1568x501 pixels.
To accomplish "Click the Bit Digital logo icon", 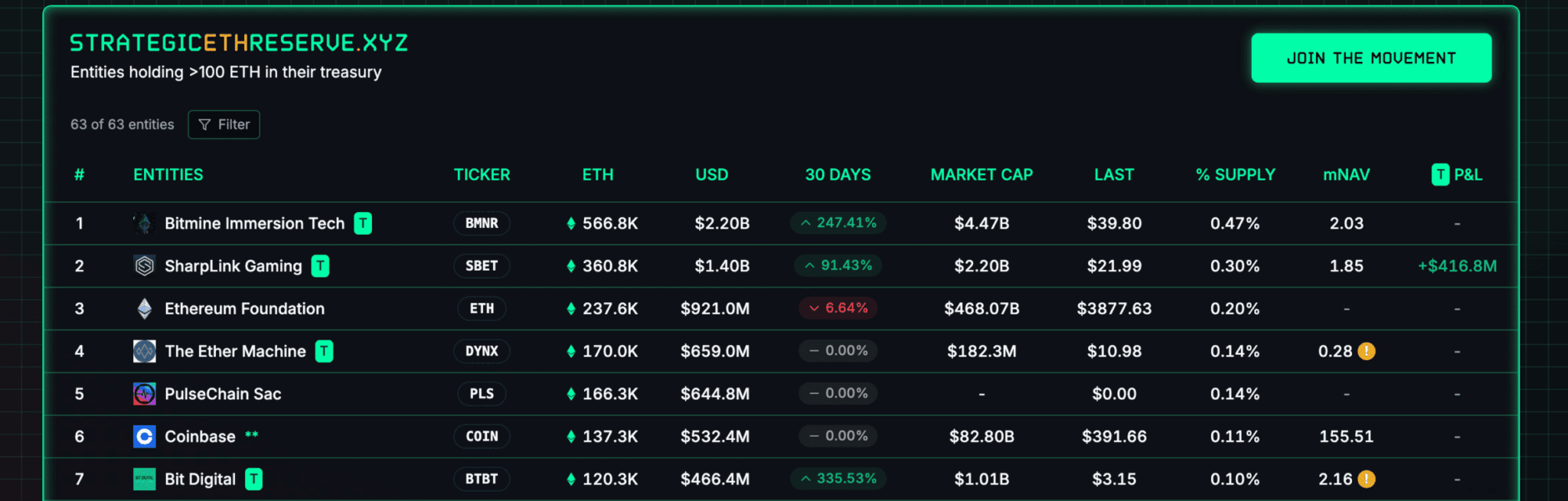I will (144, 480).
